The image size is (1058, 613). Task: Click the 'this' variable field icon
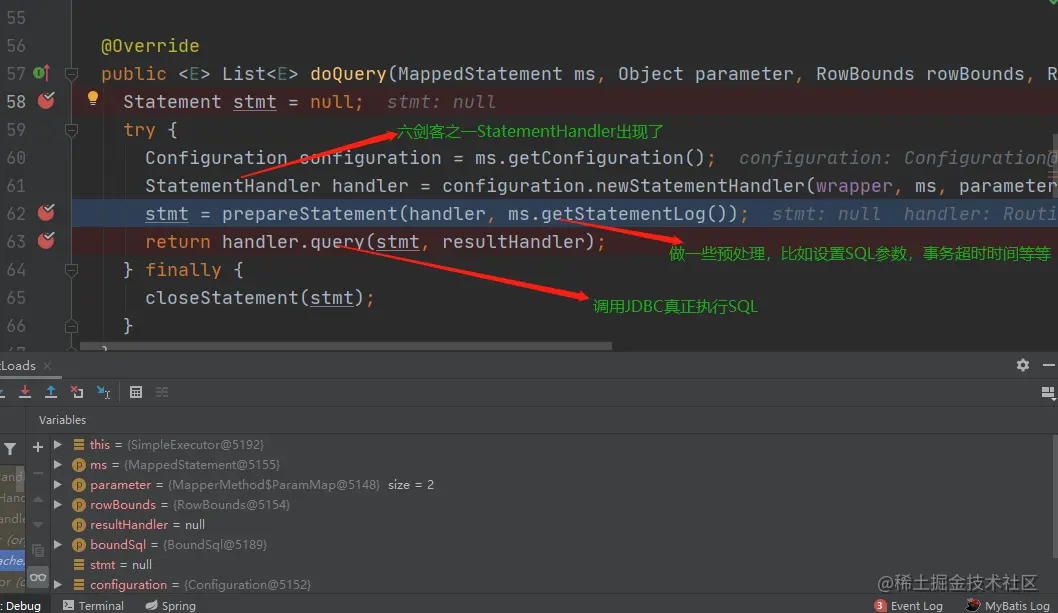(79, 444)
